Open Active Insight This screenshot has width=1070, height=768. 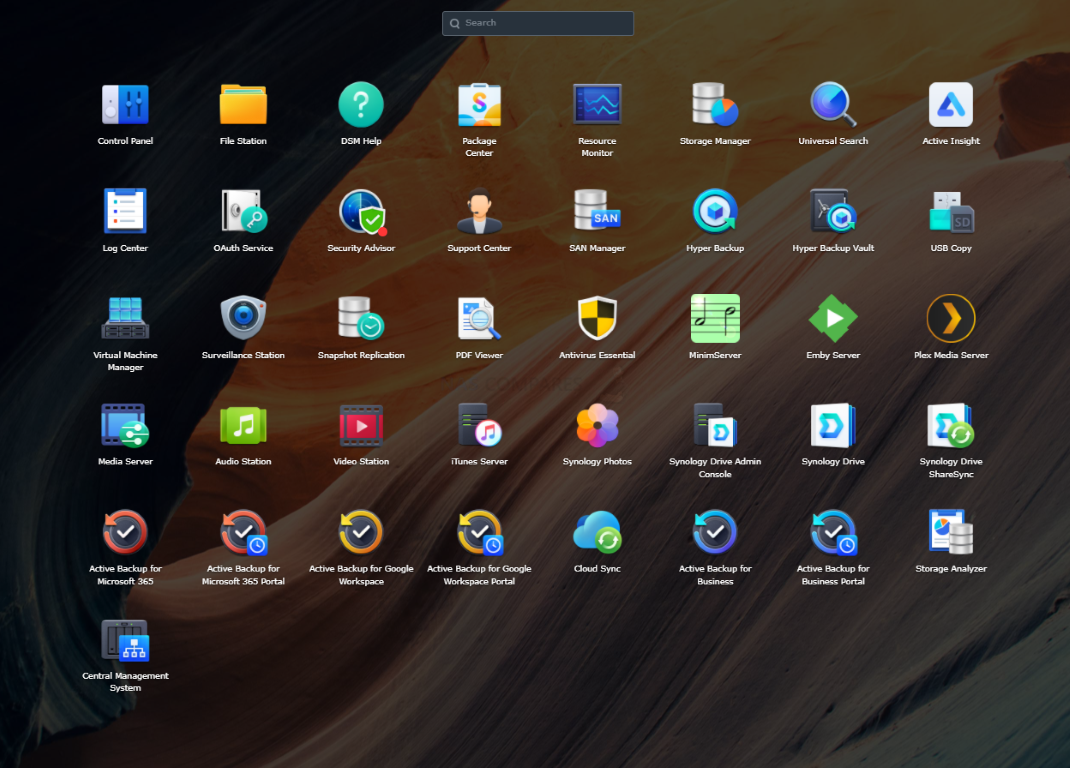click(x=951, y=104)
